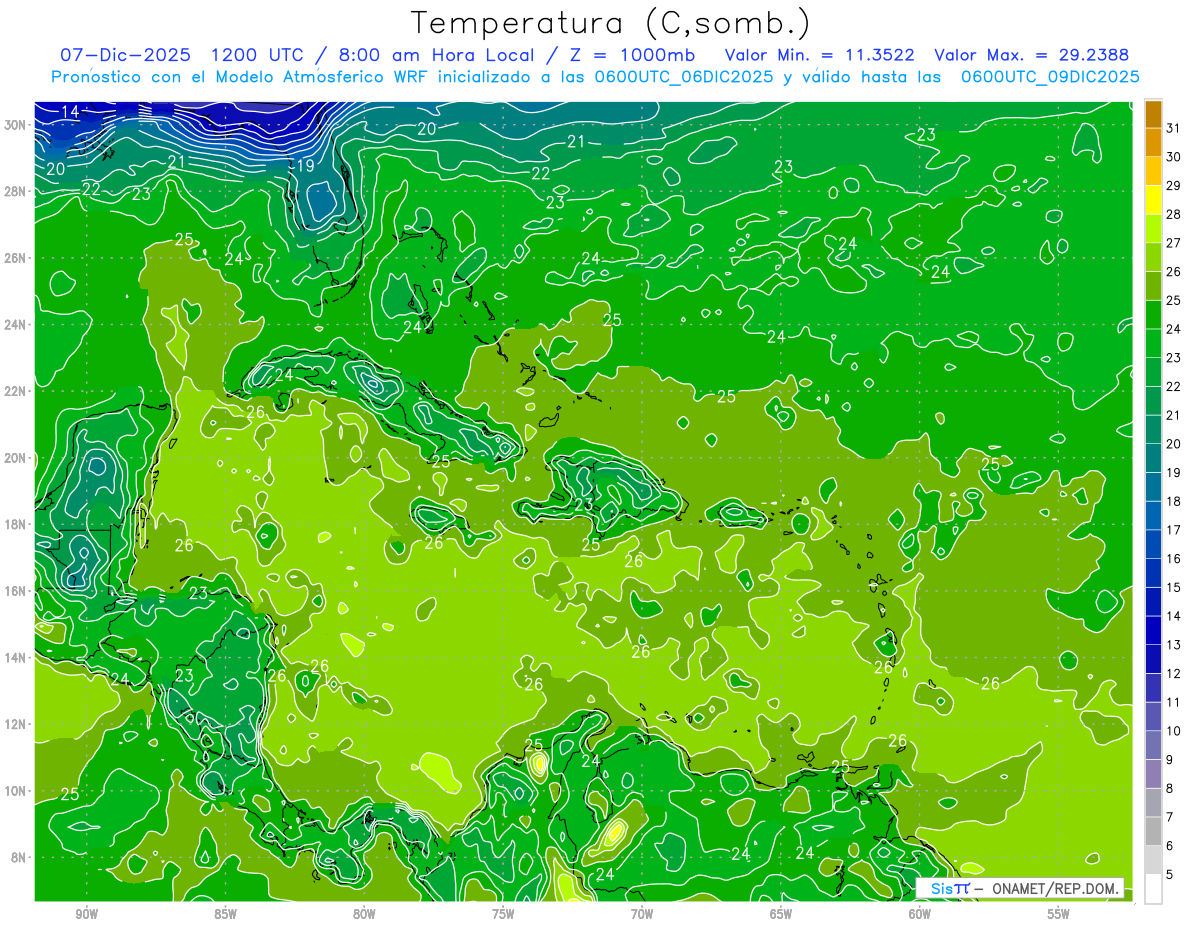Click the color bar label "31"
The width and height of the screenshot is (1200, 927).
coord(1174,128)
